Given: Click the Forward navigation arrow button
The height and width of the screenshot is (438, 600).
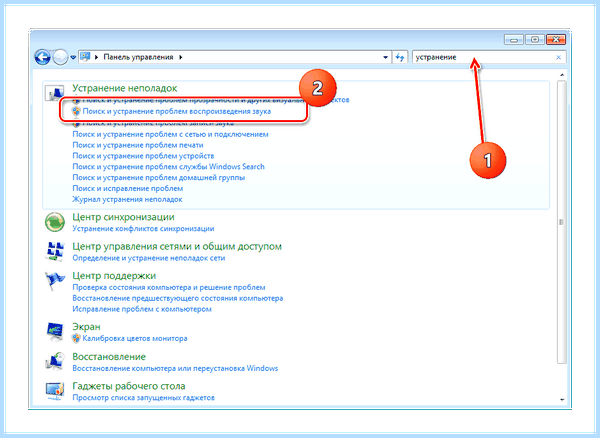Looking at the screenshot, I should point(60,57).
